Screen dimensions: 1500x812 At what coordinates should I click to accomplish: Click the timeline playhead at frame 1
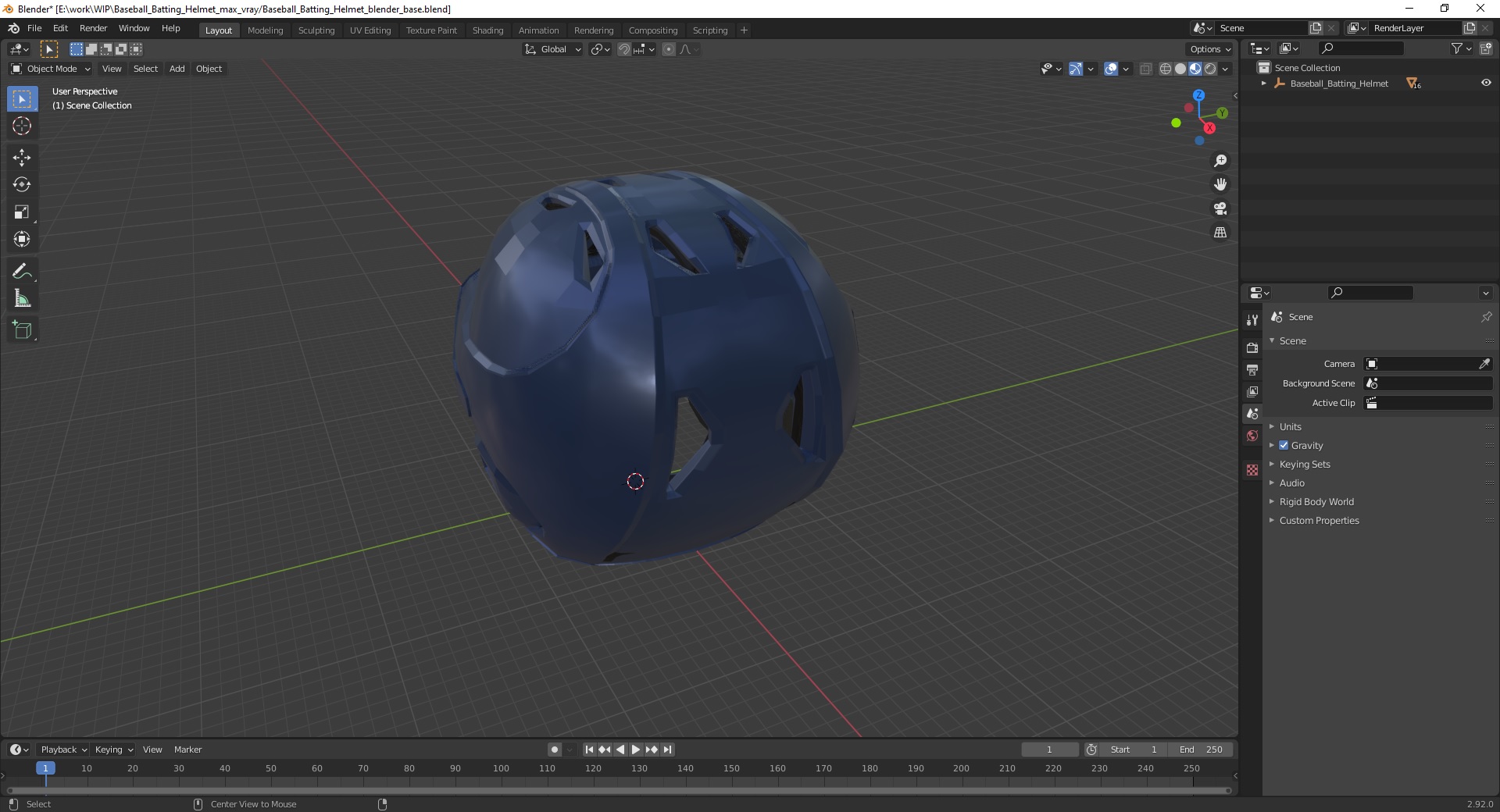click(x=45, y=768)
